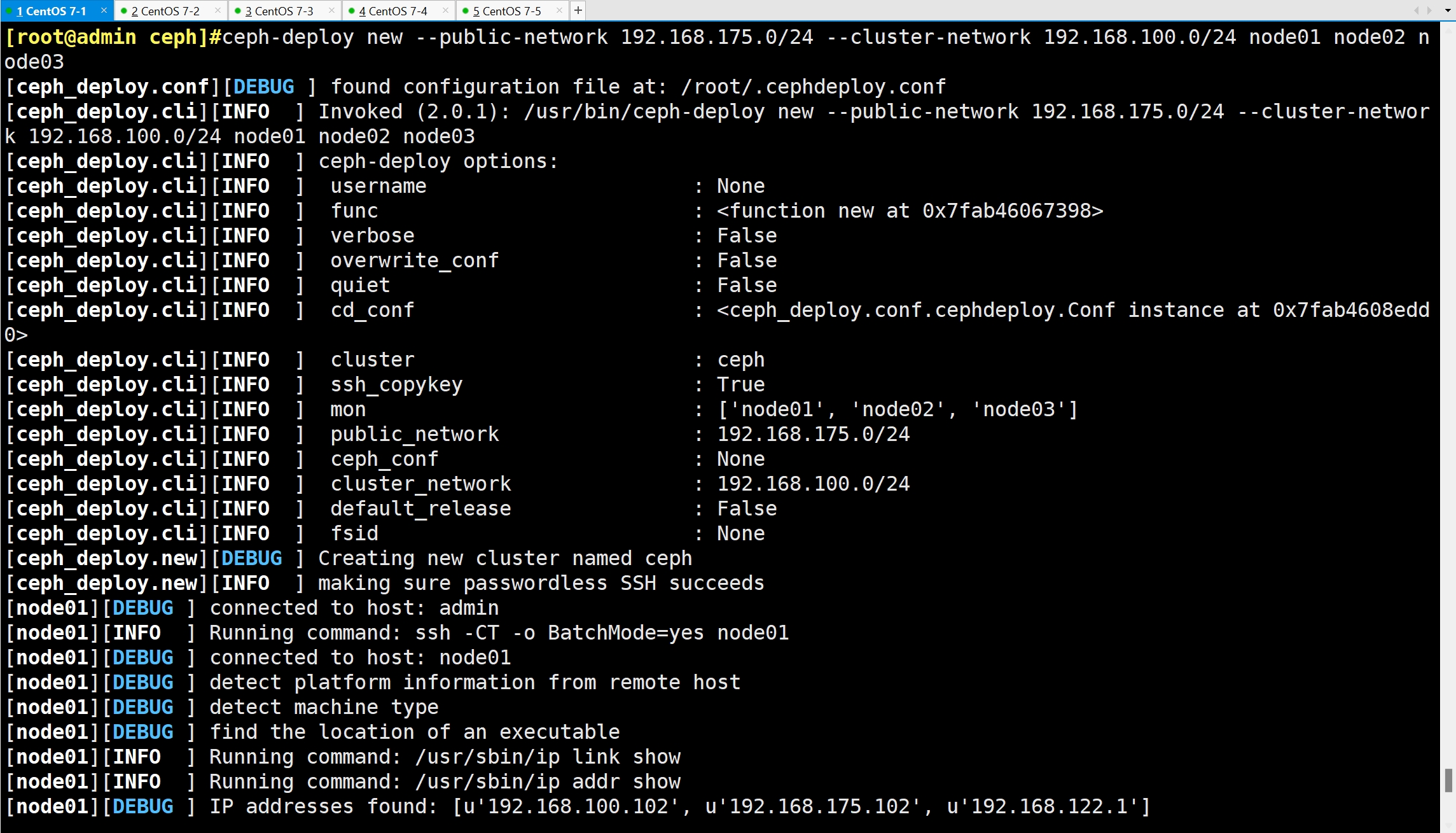Image resolution: width=1456 pixels, height=833 pixels.
Task: Close the CentOS 7-3 tab
Action: 331,10
